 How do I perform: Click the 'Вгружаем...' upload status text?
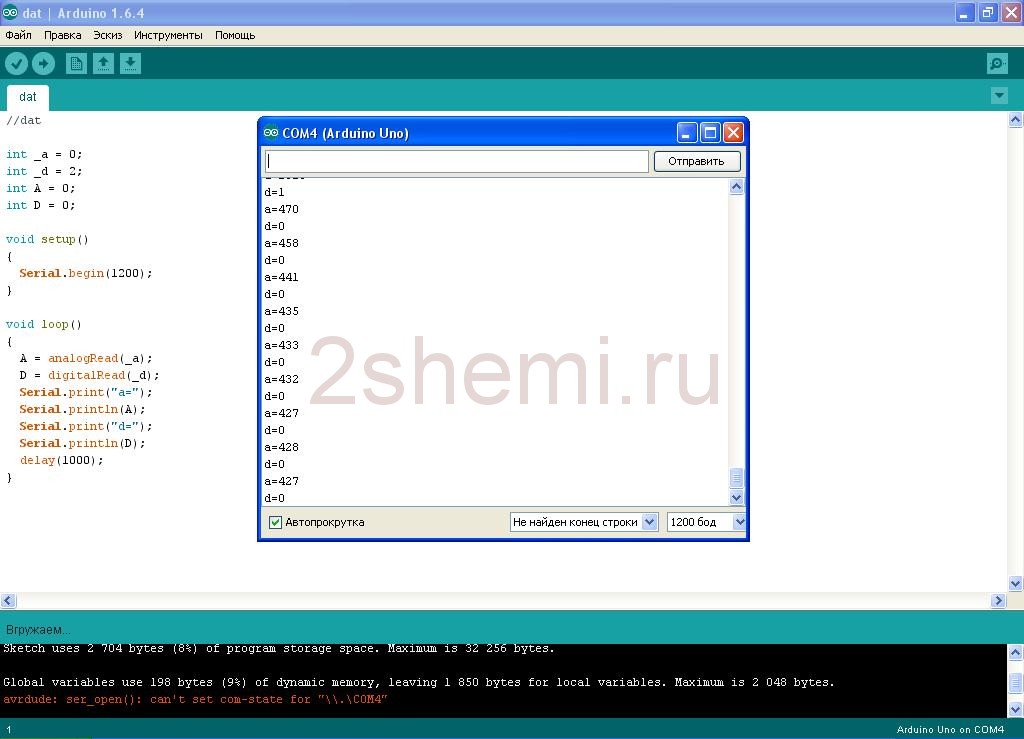coord(38,630)
